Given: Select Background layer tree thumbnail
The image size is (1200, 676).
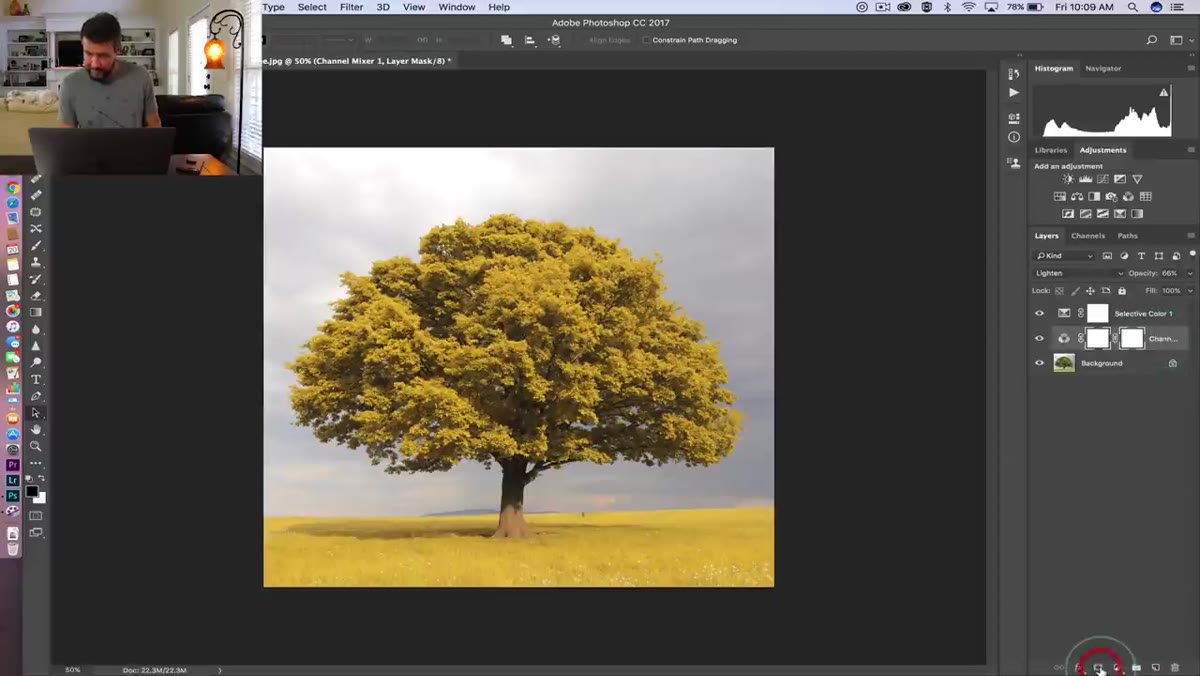Looking at the screenshot, I should [x=1064, y=363].
